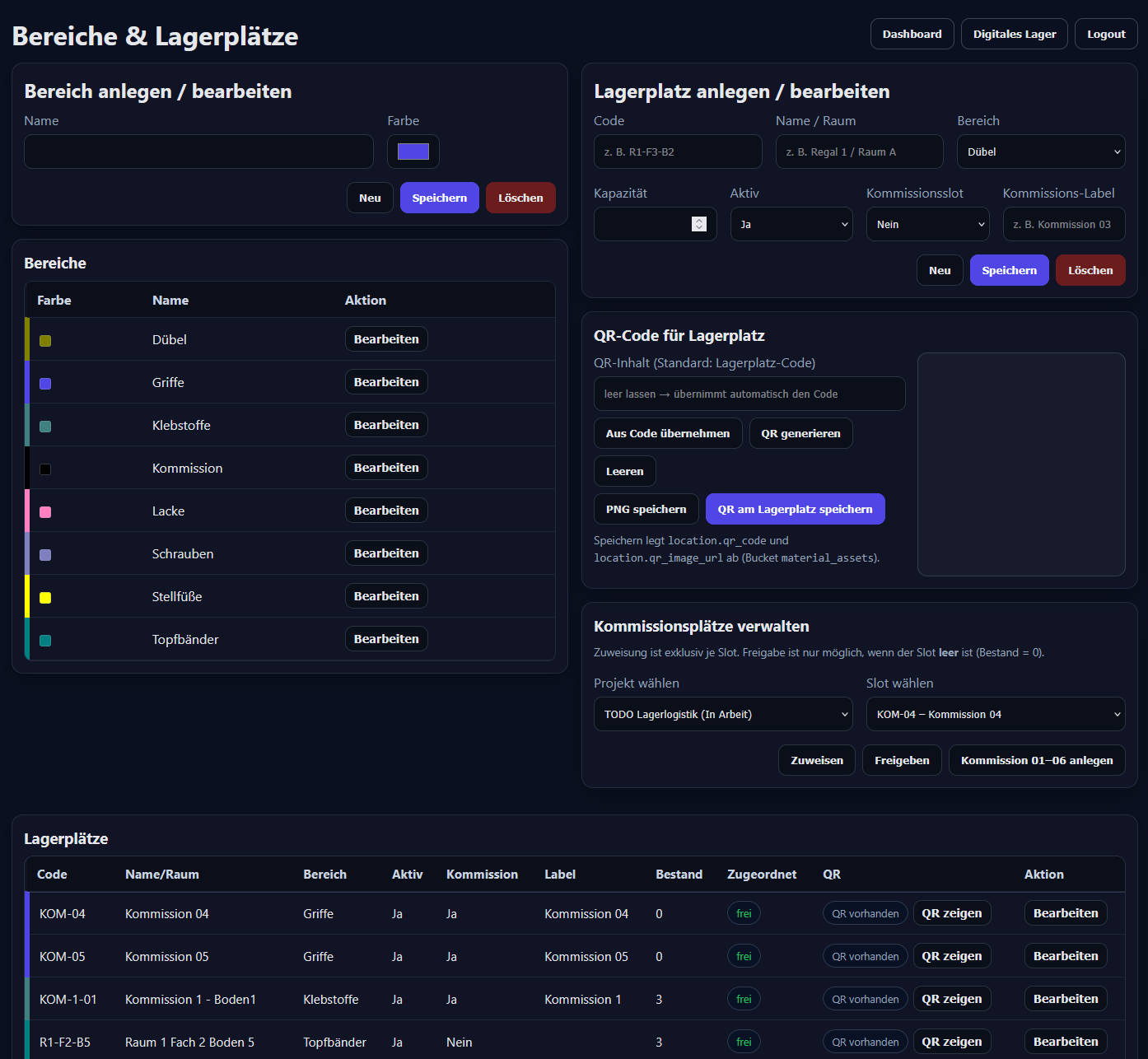Click the Code input field

pyautogui.click(x=677, y=152)
